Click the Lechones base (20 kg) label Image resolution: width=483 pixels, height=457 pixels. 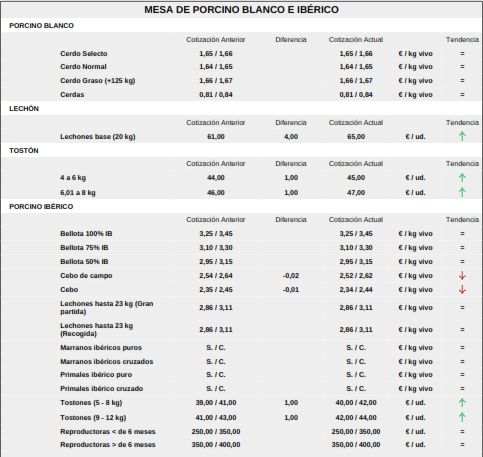pyautogui.click(x=98, y=137)
